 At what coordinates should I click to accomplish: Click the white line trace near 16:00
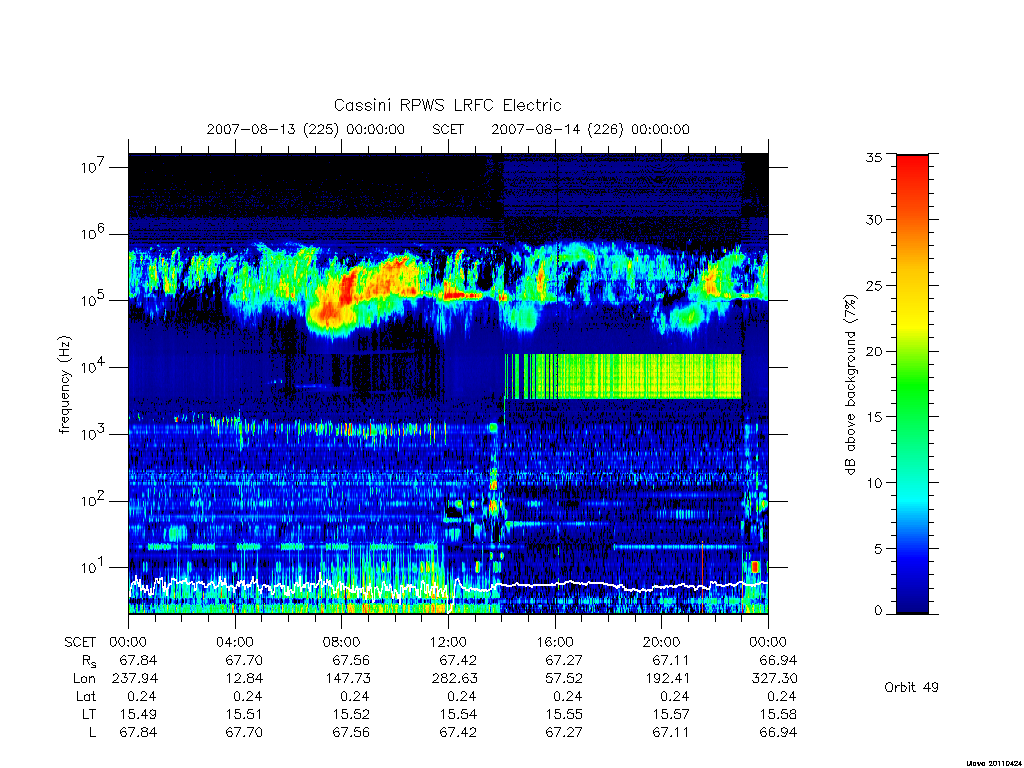(555, 584)
